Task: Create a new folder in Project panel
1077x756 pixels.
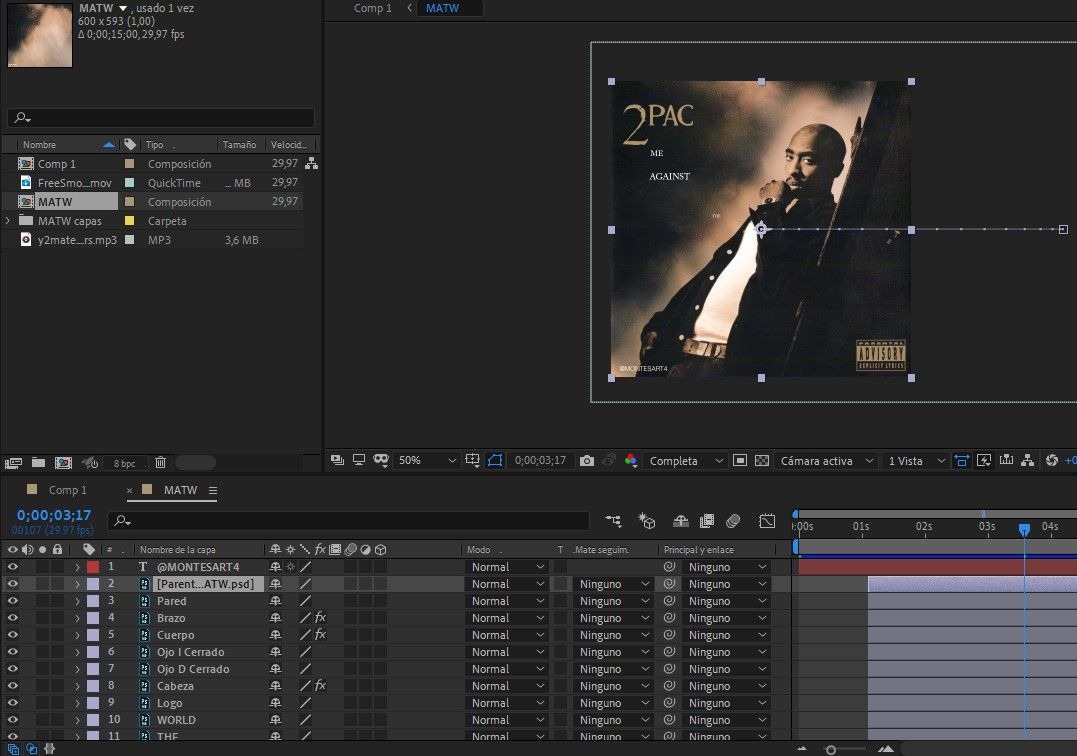Action: [38, 463]
